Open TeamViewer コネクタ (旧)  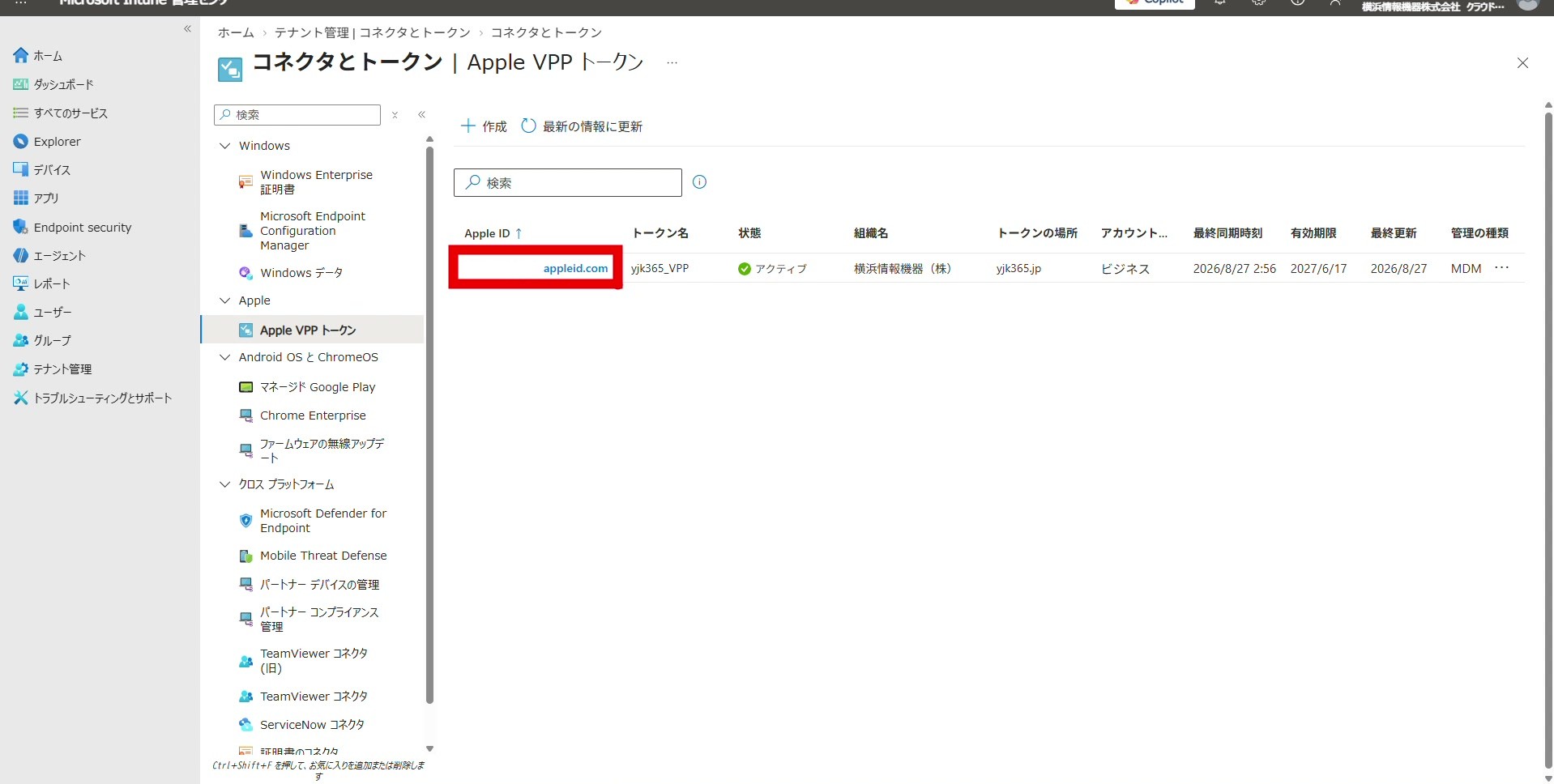click(x=312, y=661)
